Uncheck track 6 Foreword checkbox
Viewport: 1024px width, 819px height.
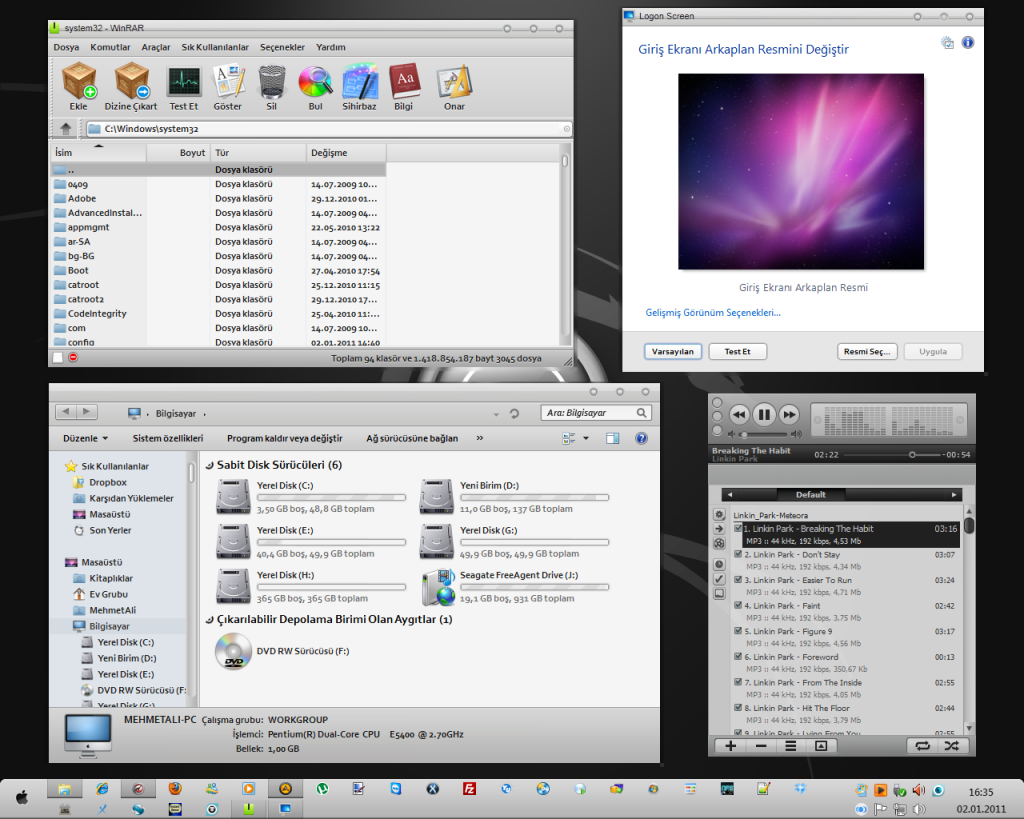pos(738,656)
